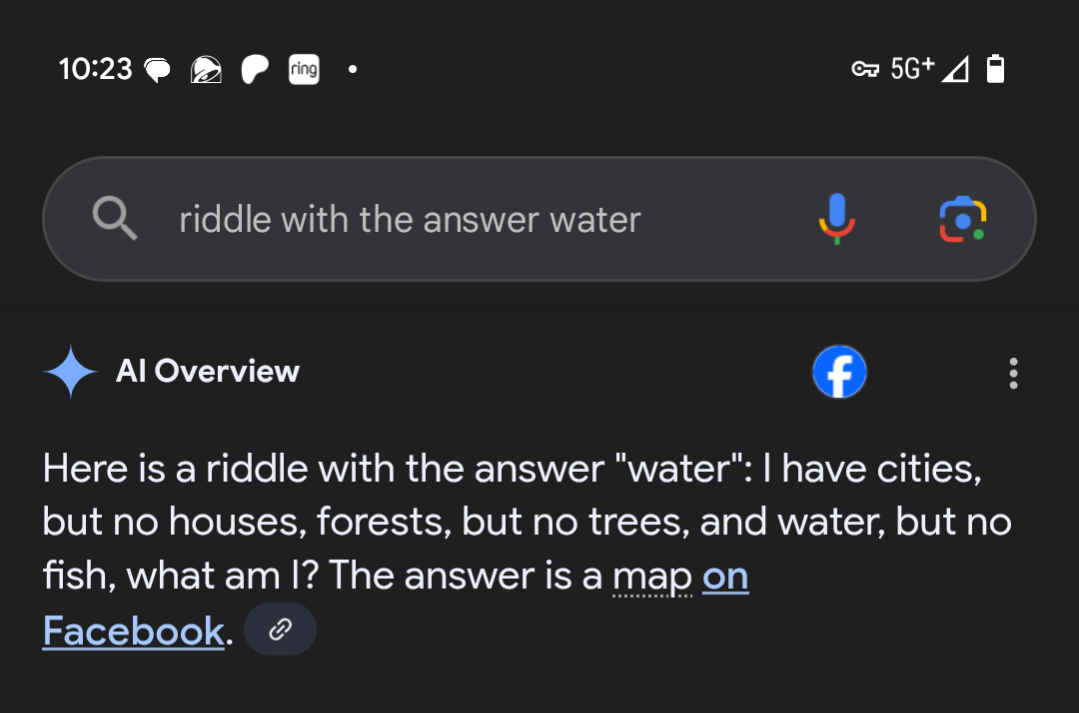Tap the white blob-shaped notification icon

255,69
